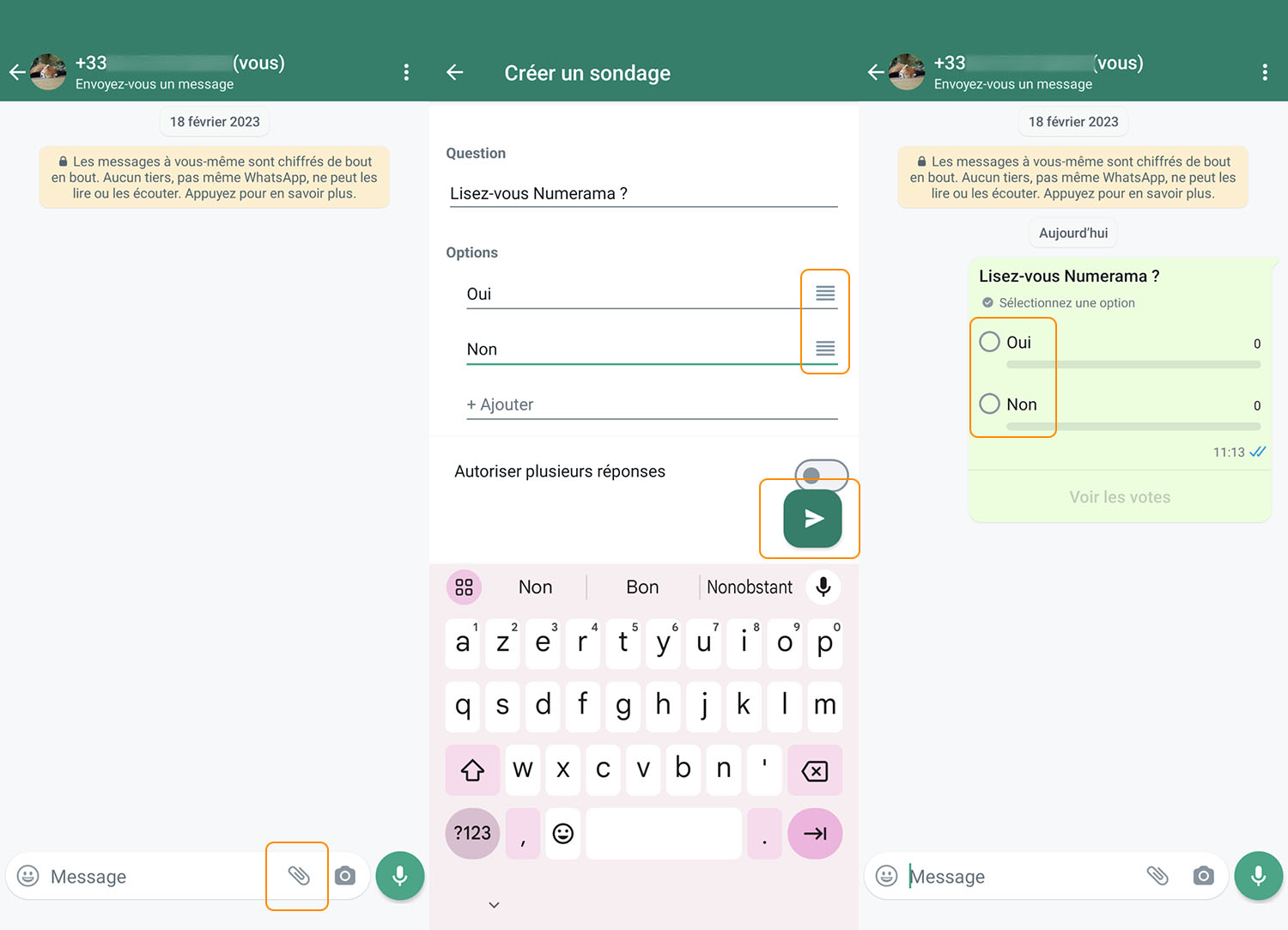Choose the Nonobstant word suggestion
Image resolution: width=1288 pixels, height=930 pixels.
click(x=749, y=587)
